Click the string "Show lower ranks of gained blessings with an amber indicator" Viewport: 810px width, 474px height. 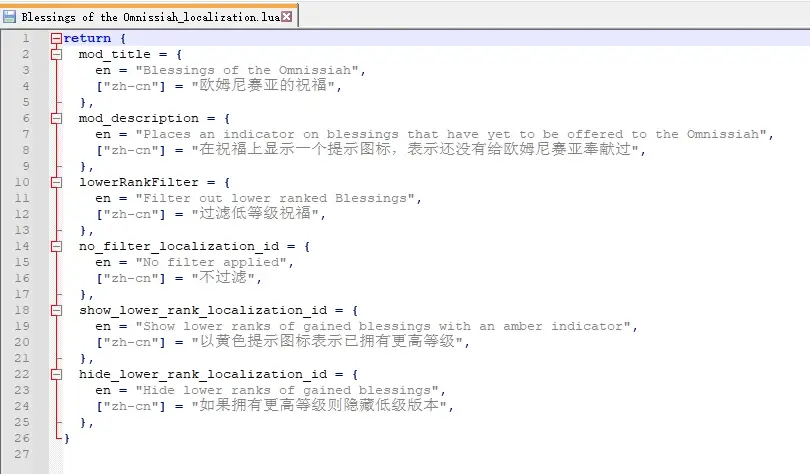click(x=383, y=326)
